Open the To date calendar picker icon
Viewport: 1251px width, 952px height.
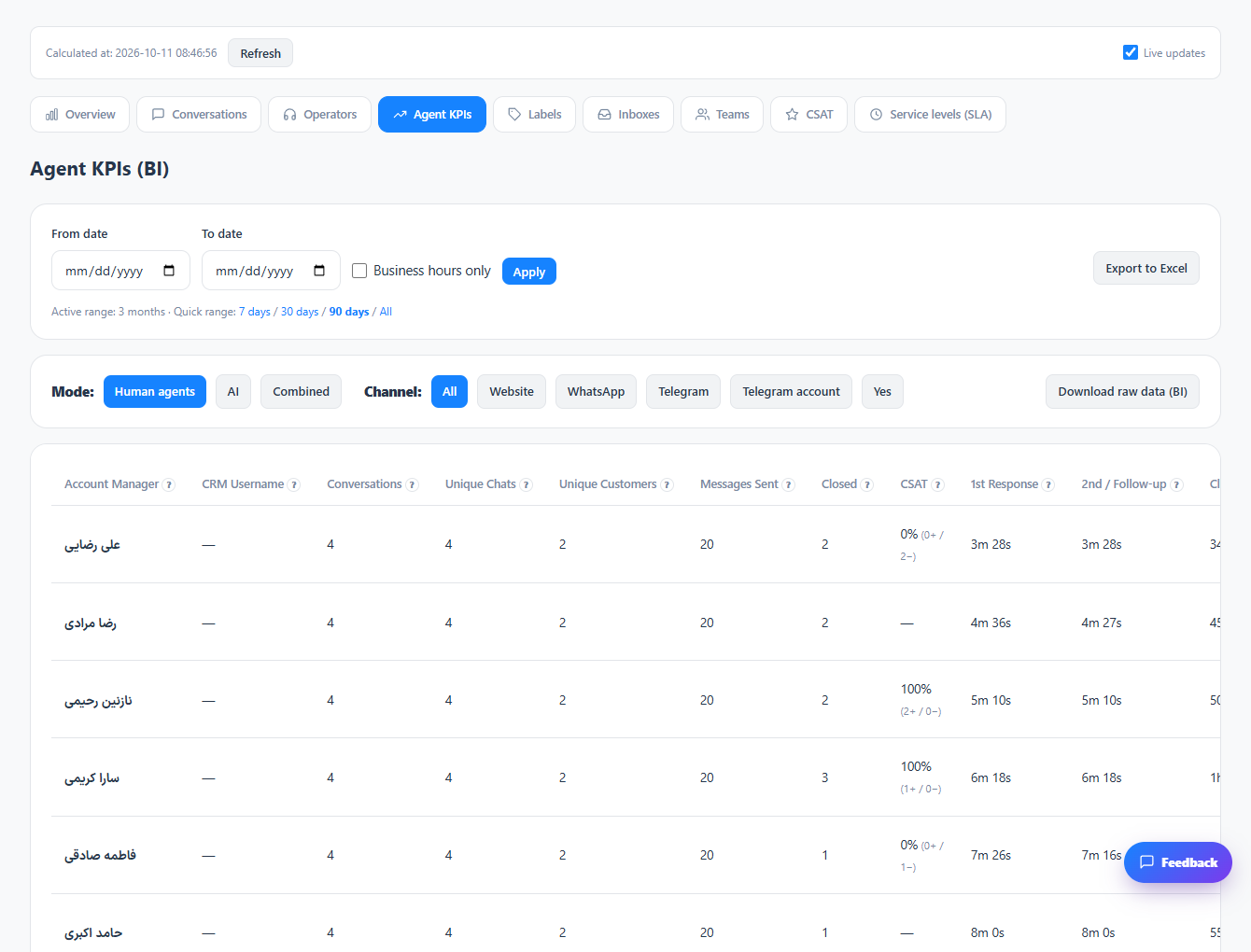[x=319, y=271]
